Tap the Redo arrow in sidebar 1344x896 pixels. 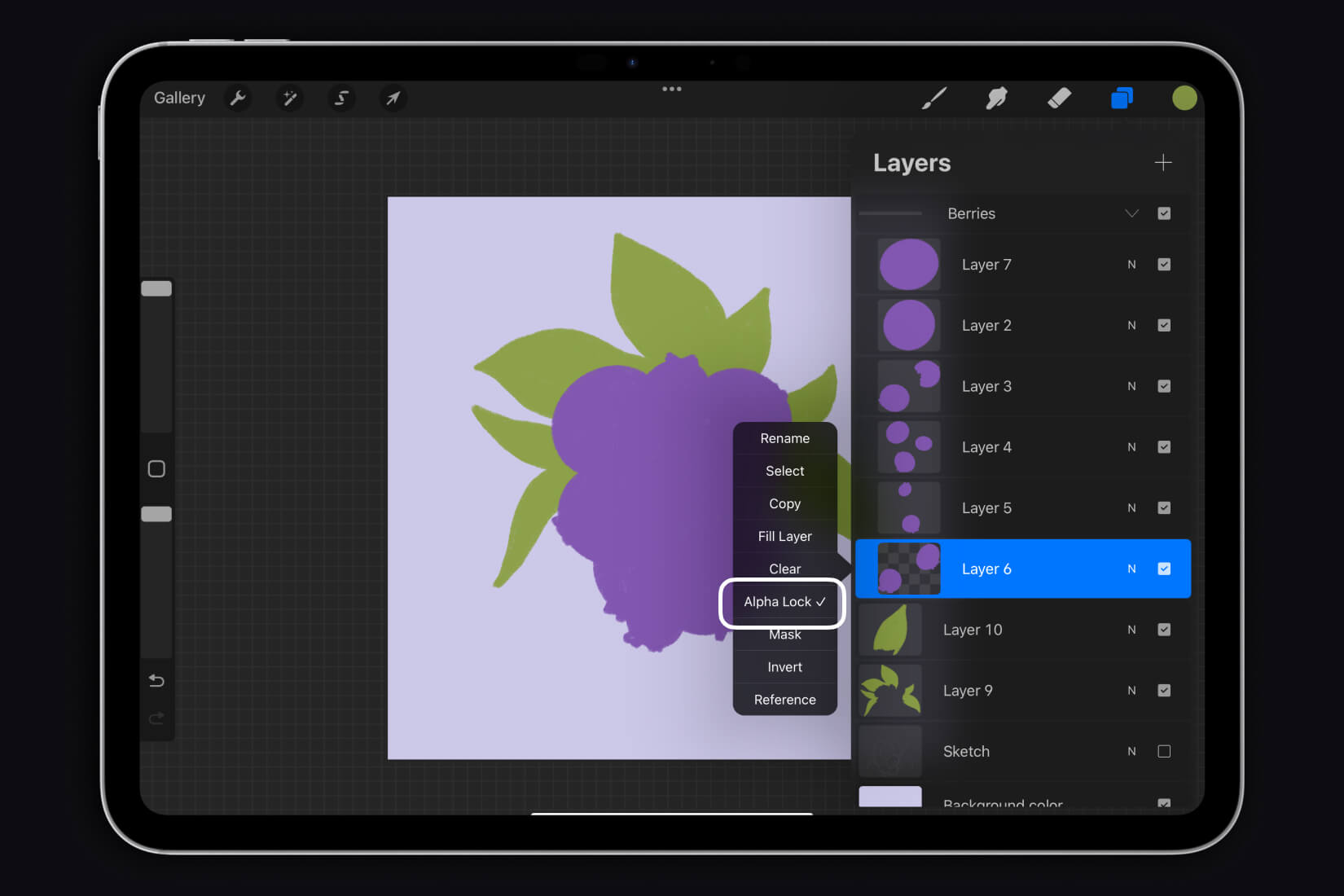[x=156, y=718]
